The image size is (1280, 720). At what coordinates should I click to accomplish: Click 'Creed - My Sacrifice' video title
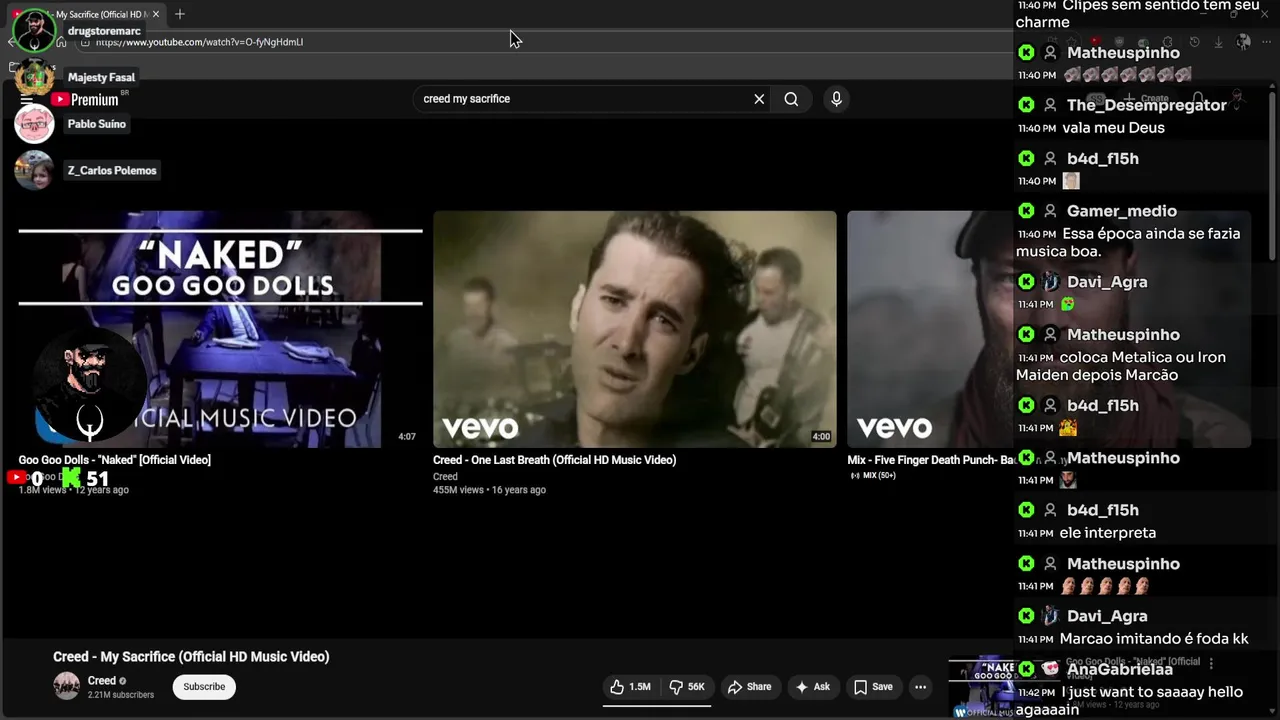pos(191,657)
